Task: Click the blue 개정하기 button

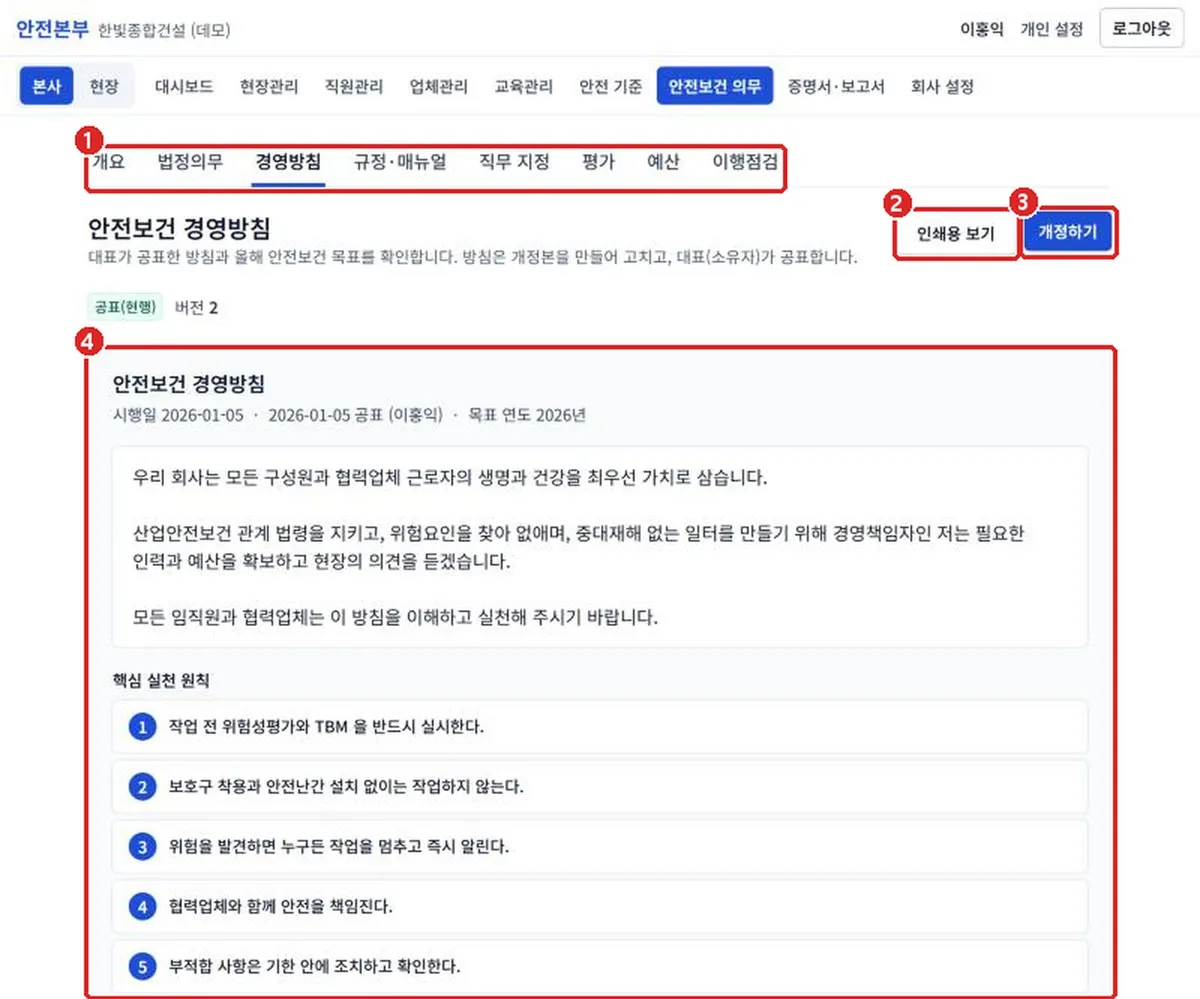Action: point(1068,233)
